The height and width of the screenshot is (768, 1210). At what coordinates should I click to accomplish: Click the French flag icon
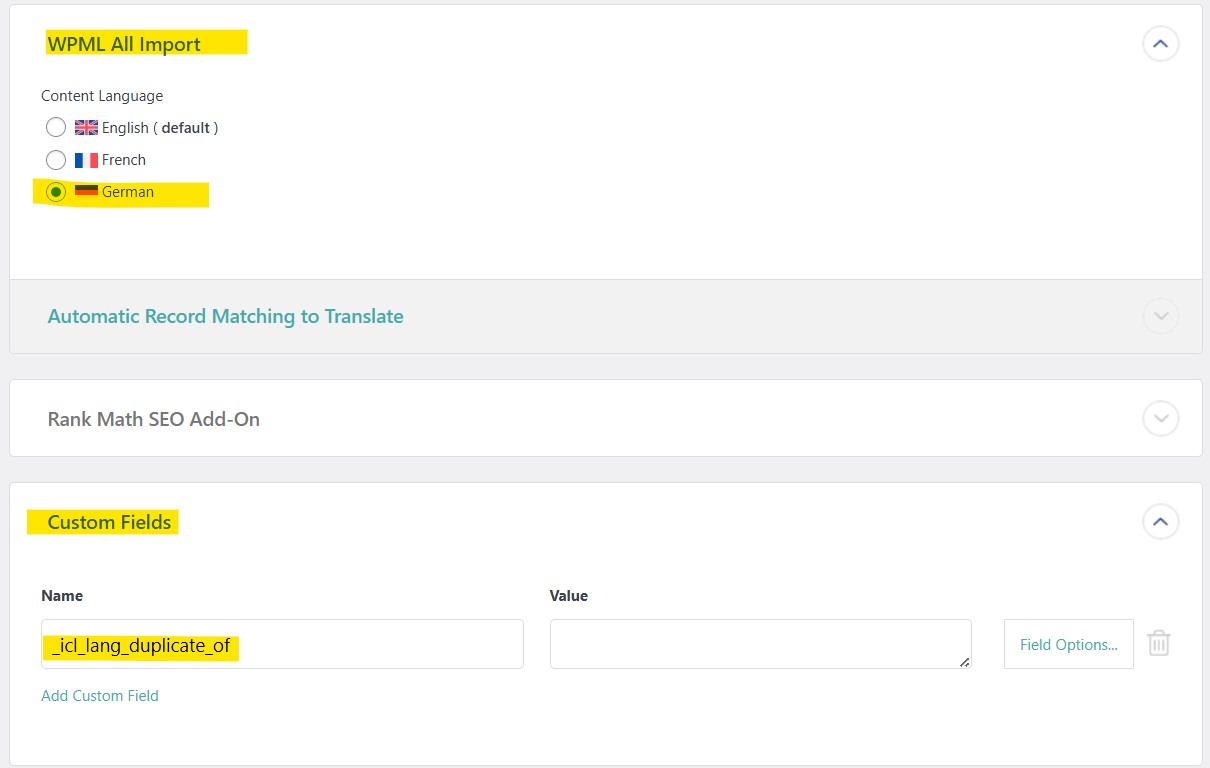coord(86,160)
